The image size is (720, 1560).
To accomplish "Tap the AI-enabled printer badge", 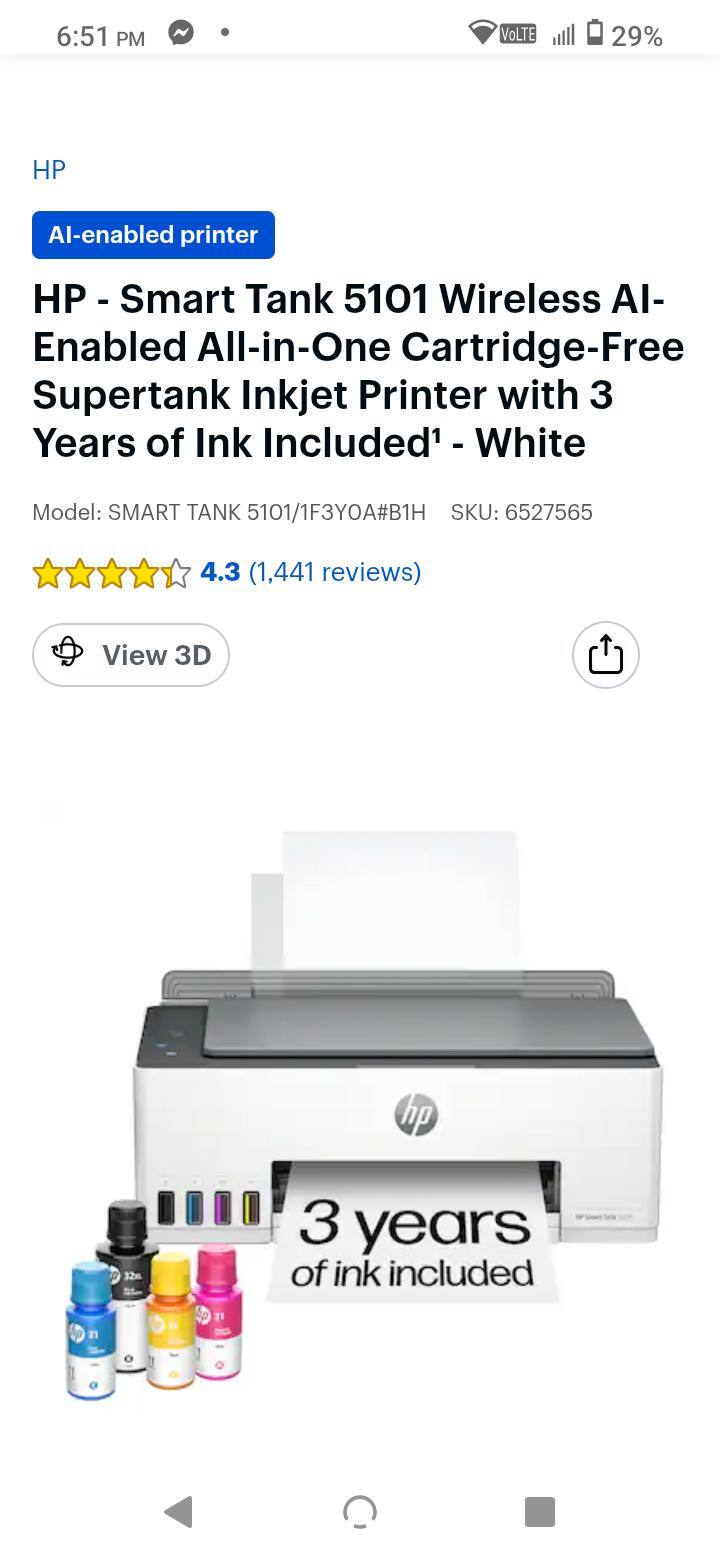I will click(x=153, y=235).
